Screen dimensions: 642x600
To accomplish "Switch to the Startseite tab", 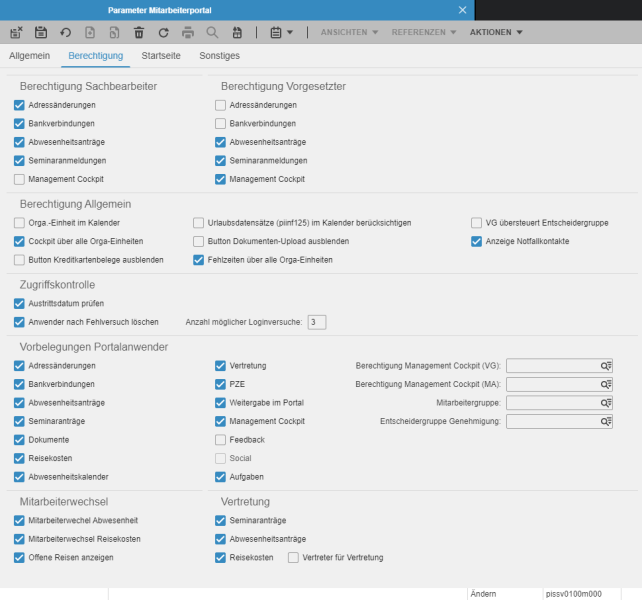I will pyautogui.click(x=161, y=56).
